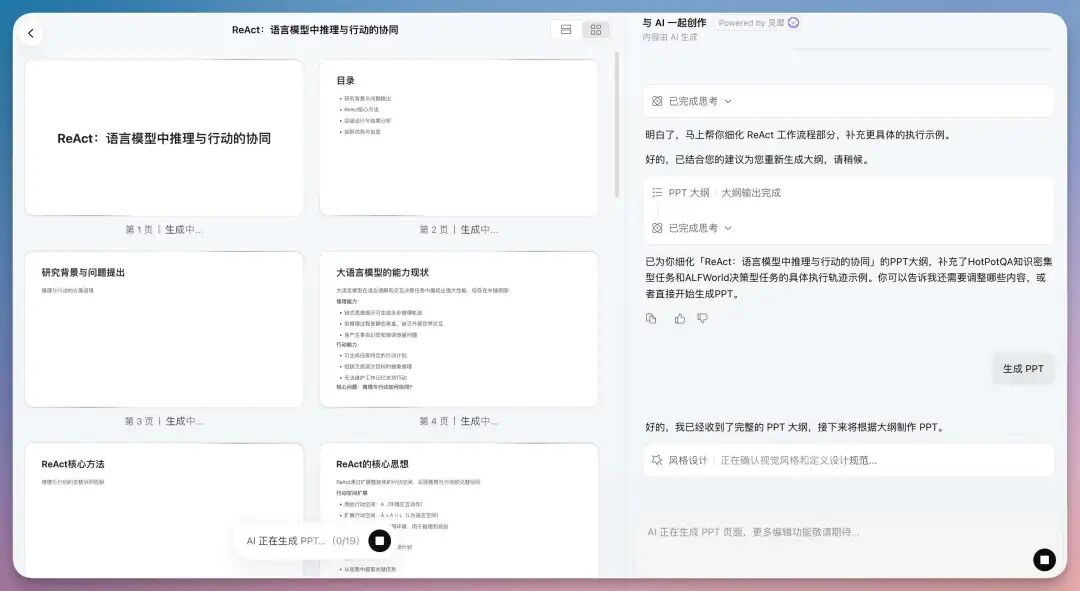Screen dimensions: 1080x591
Task: Click the 好的，我已经收到了完整的 PPT 大纲 message
Action: pyautogui.click(x=796, y=427)
